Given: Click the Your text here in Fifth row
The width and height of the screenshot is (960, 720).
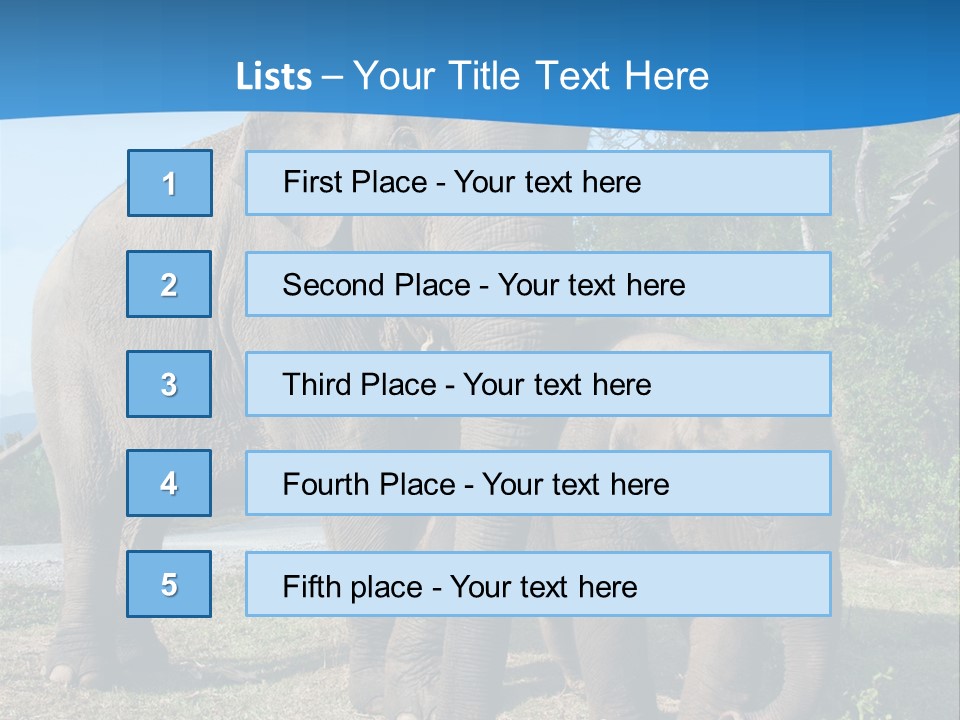Looking at the screenshot, I should 544,587.
